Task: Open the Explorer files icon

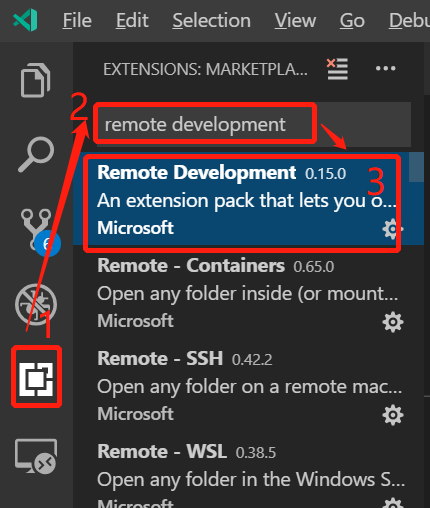Action: pos(35,80)
